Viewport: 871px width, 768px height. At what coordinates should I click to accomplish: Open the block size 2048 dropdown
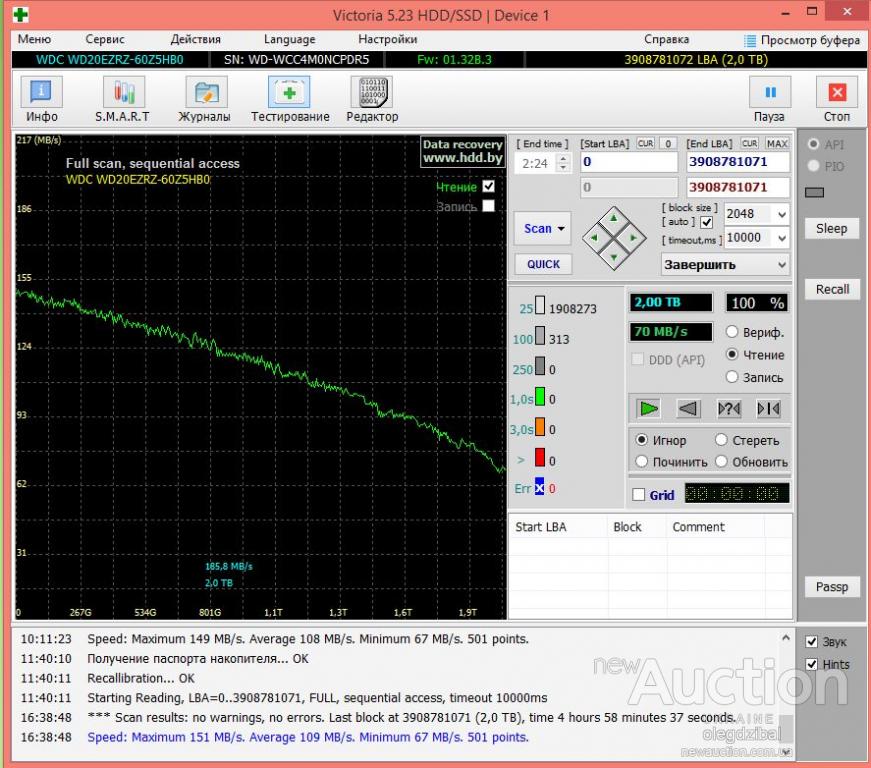click(782, 214)
